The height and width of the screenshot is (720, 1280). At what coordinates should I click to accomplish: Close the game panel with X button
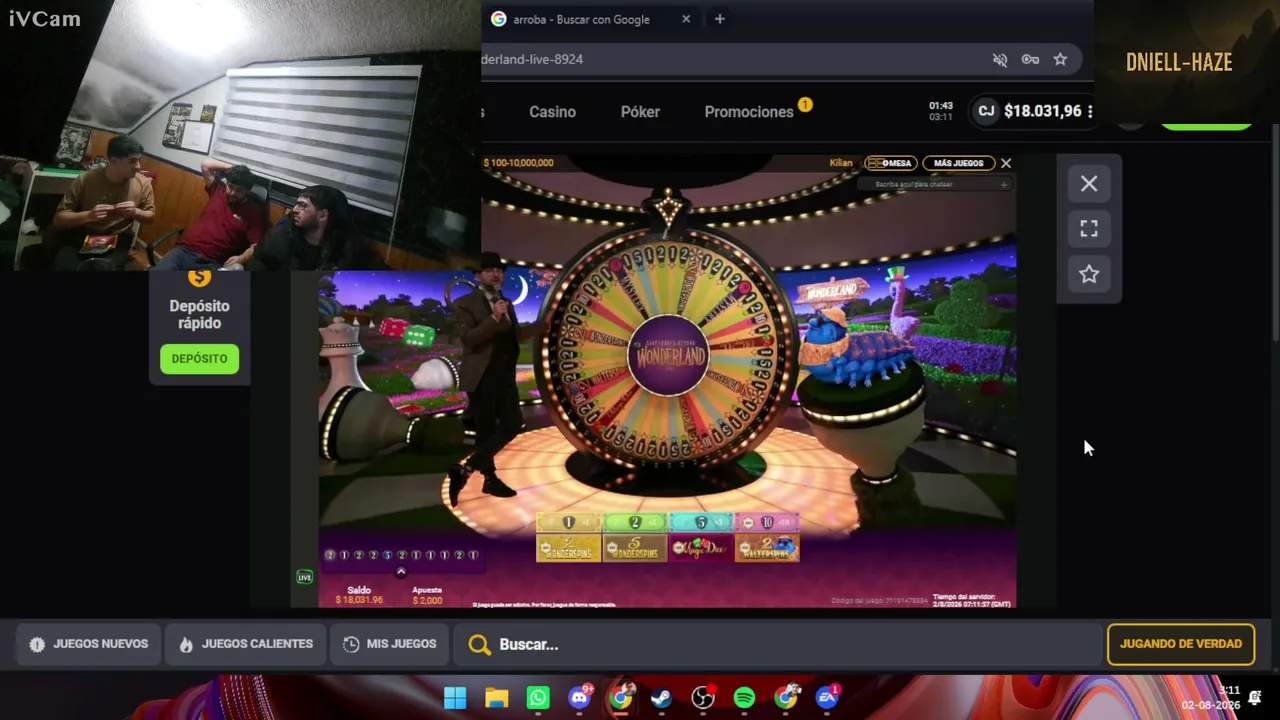(x=1089, y=184)
